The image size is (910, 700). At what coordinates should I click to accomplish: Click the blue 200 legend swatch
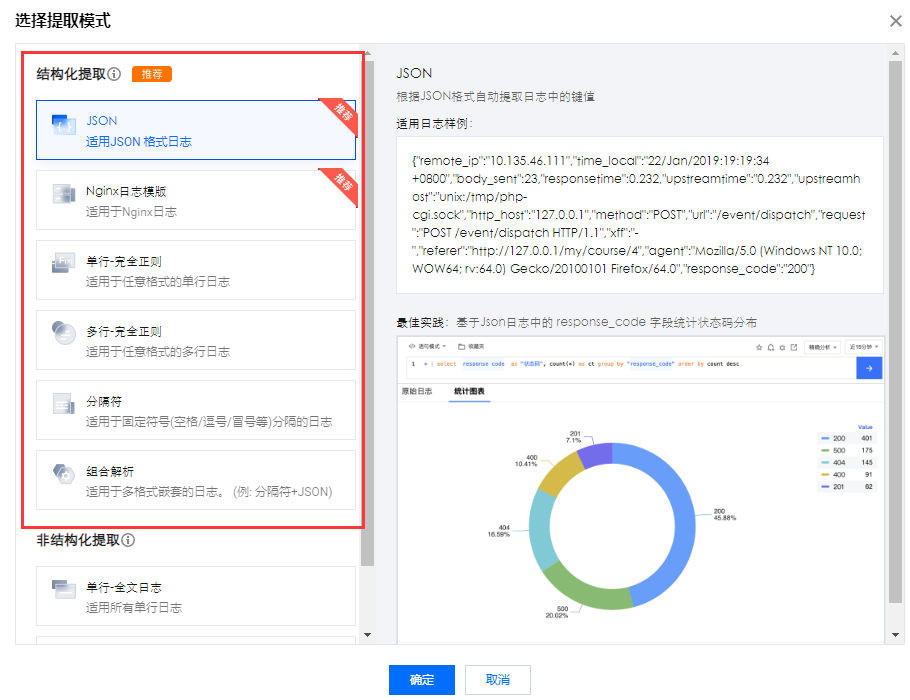826,438
